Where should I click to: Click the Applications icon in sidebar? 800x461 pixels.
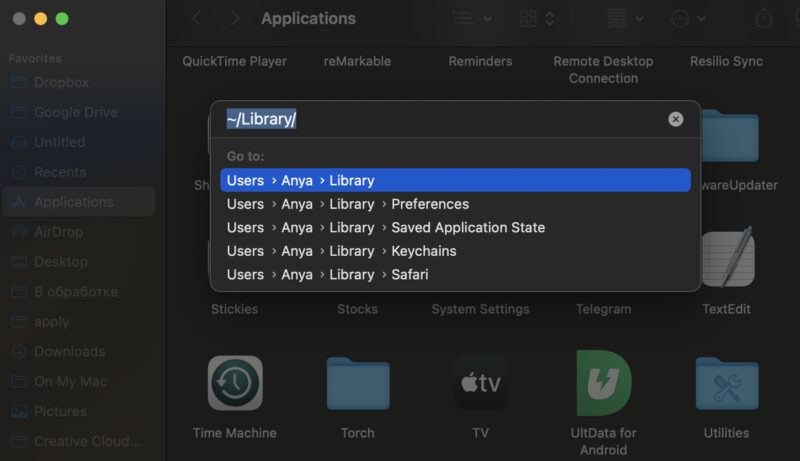coord(19,202)
